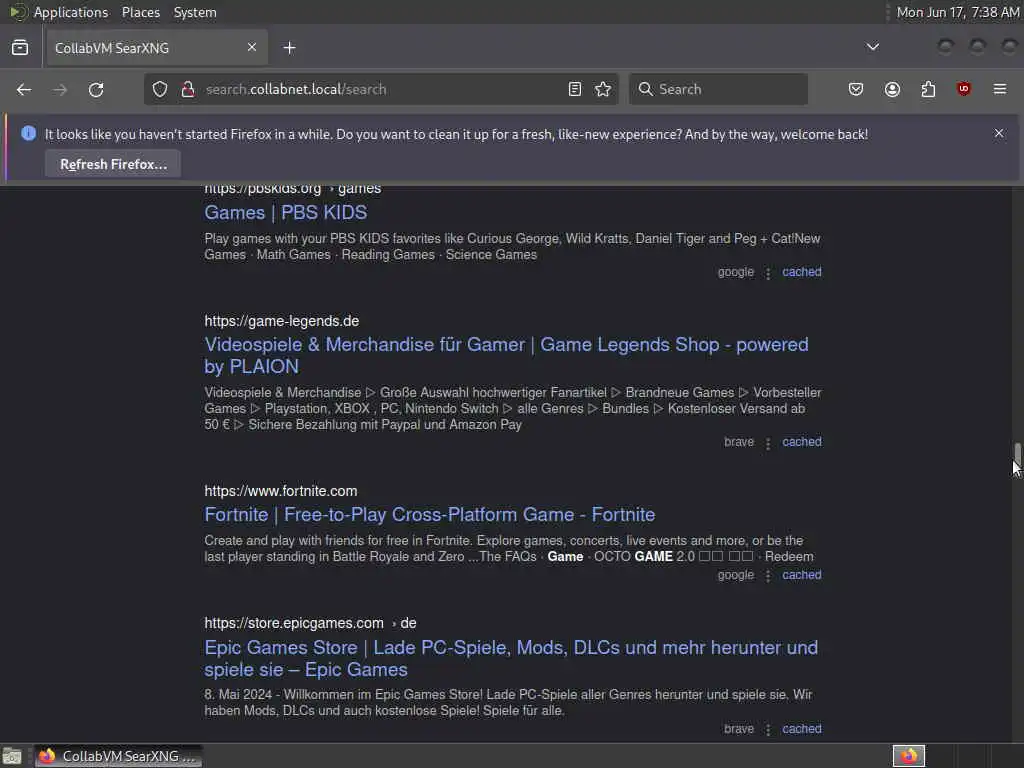Screen dimensions: 1024x768
Task: Open Firefox account icon
Action: click(892, 89)
